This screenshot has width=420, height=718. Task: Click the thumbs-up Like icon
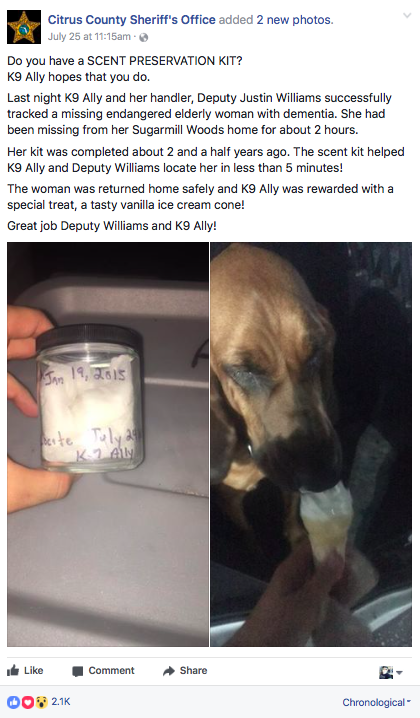tap(13, 671)
